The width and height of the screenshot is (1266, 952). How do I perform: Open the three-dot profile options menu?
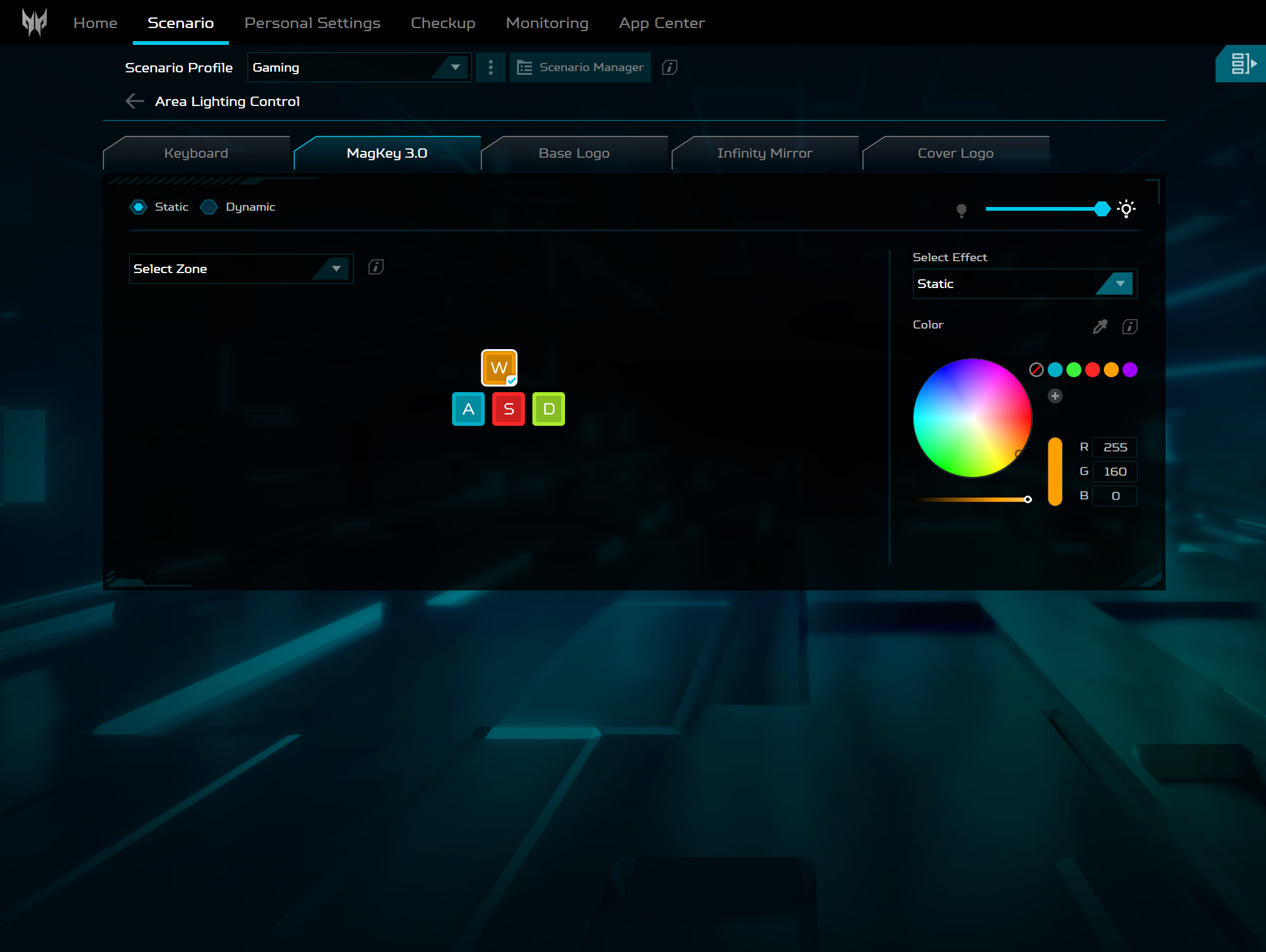[x=491, y=67]
